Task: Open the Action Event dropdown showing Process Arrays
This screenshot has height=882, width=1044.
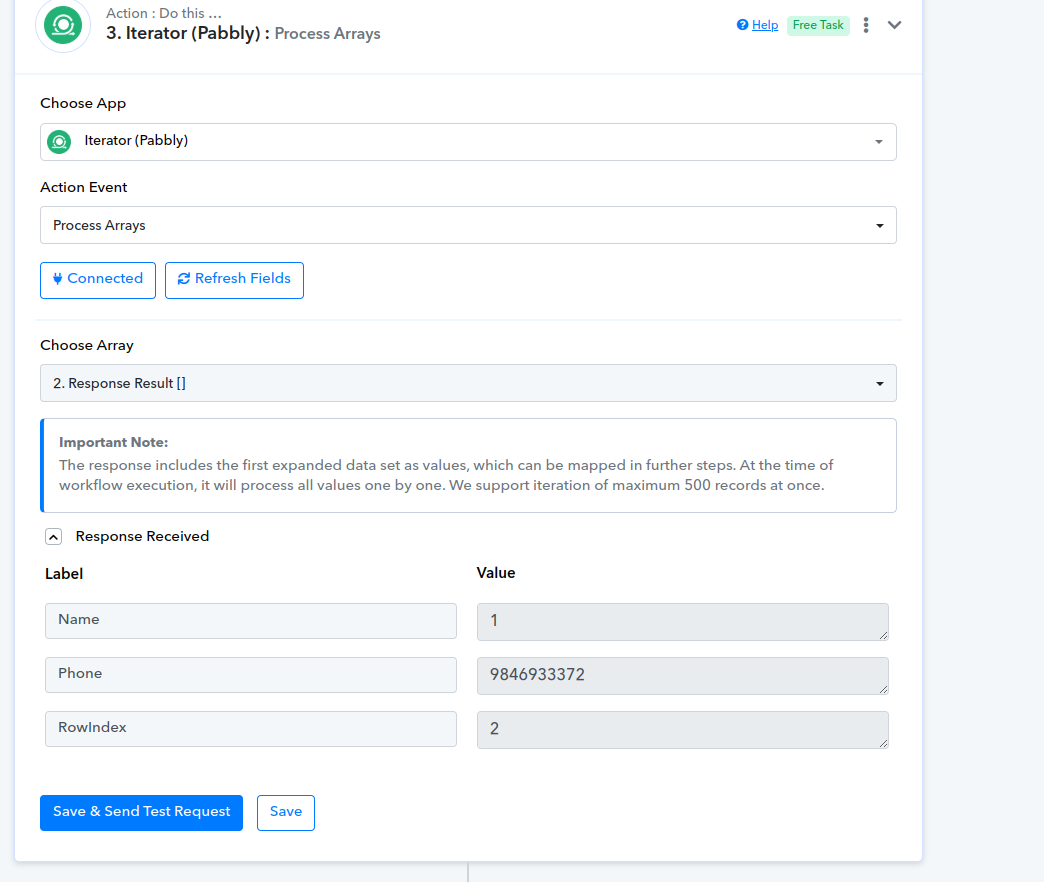Action: 468,225
